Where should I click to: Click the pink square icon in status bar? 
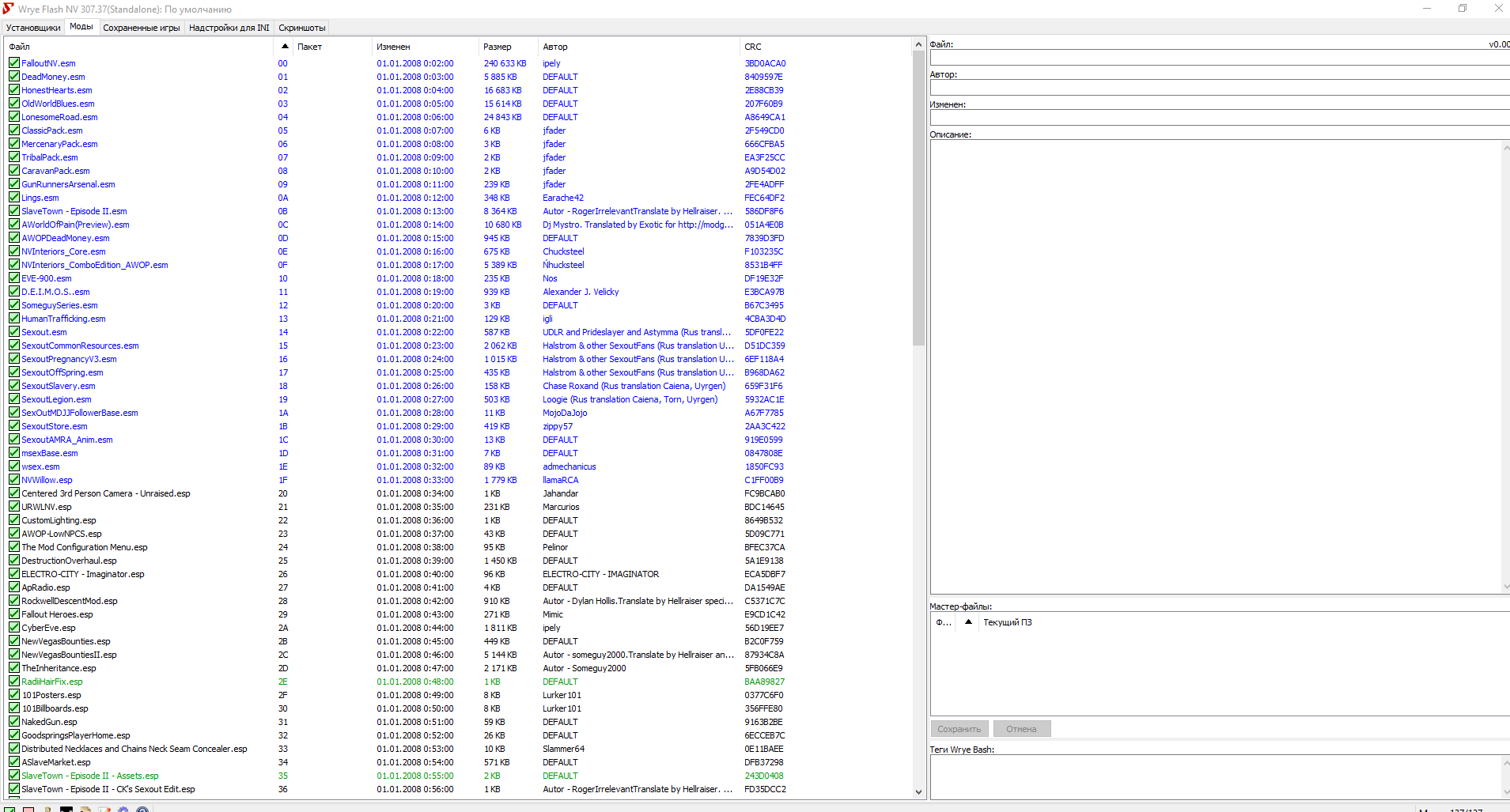click(28, 810)
